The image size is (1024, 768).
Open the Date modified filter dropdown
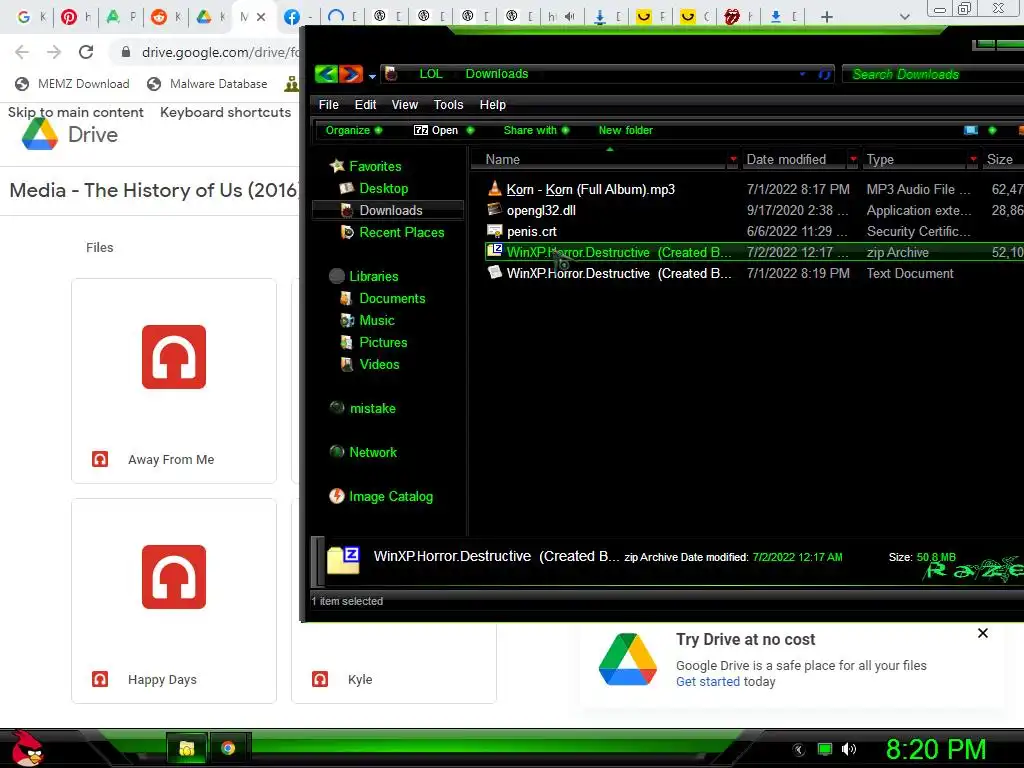tap(853, 159)
